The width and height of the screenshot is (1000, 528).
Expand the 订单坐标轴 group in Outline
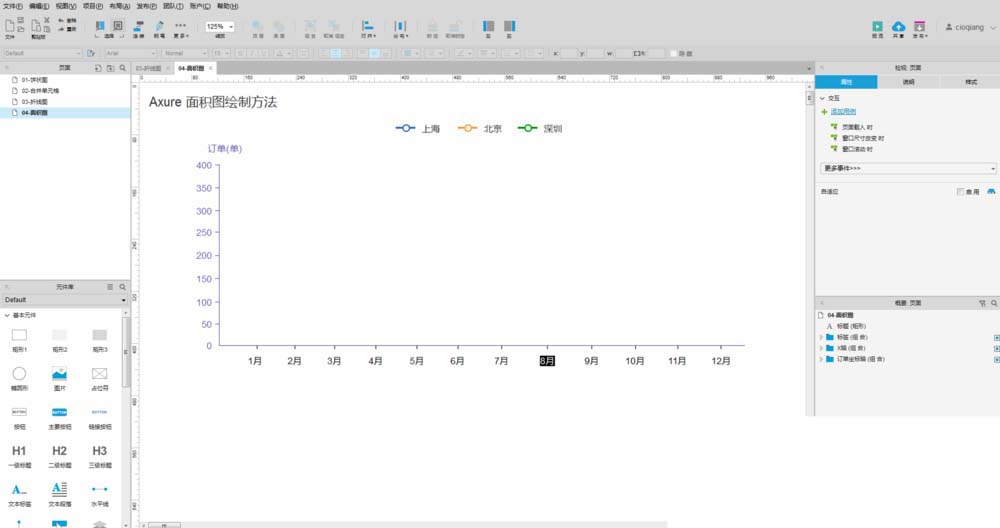point(821,359)
